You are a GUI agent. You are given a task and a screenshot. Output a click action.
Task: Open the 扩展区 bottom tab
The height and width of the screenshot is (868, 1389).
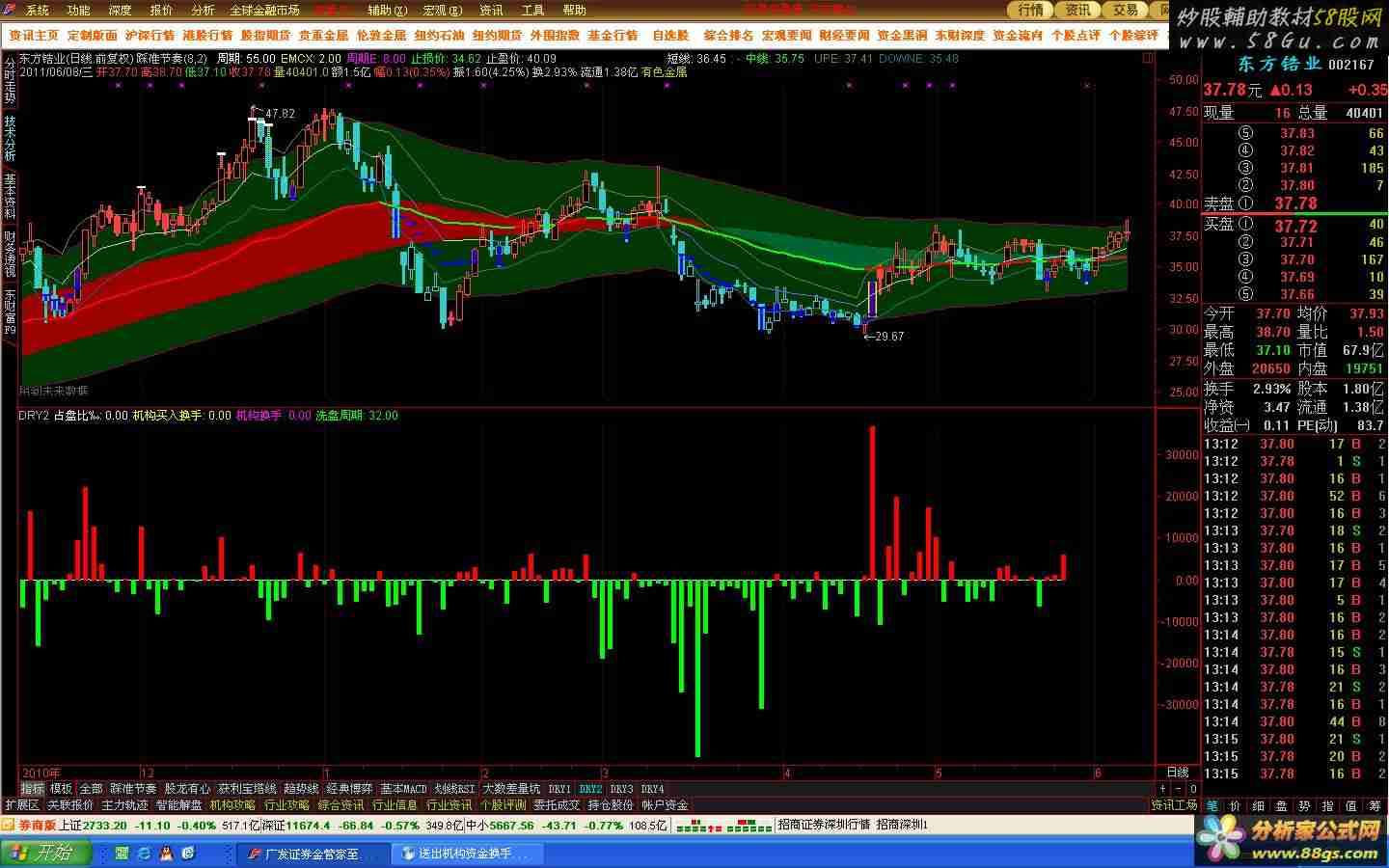pos(21,804)
